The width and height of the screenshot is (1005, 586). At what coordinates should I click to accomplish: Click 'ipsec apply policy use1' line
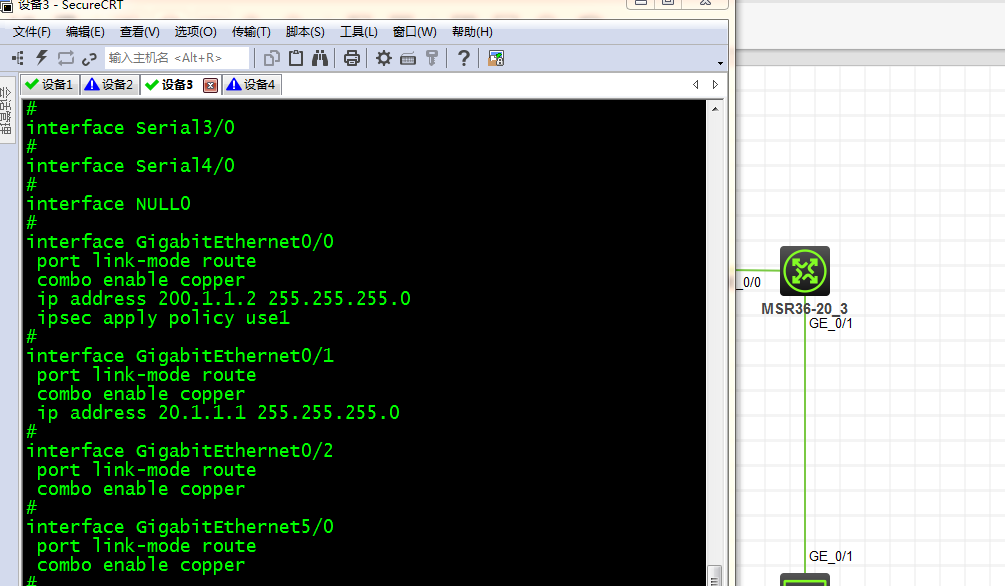163,318
